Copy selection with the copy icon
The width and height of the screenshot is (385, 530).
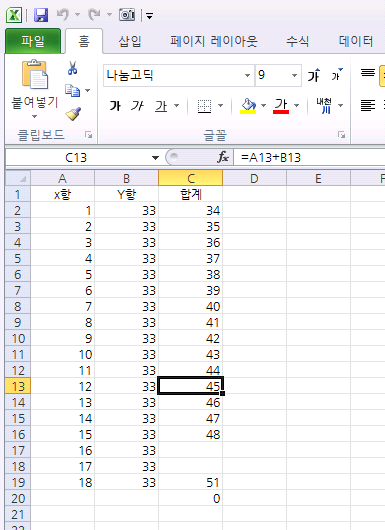click(72, 91)
